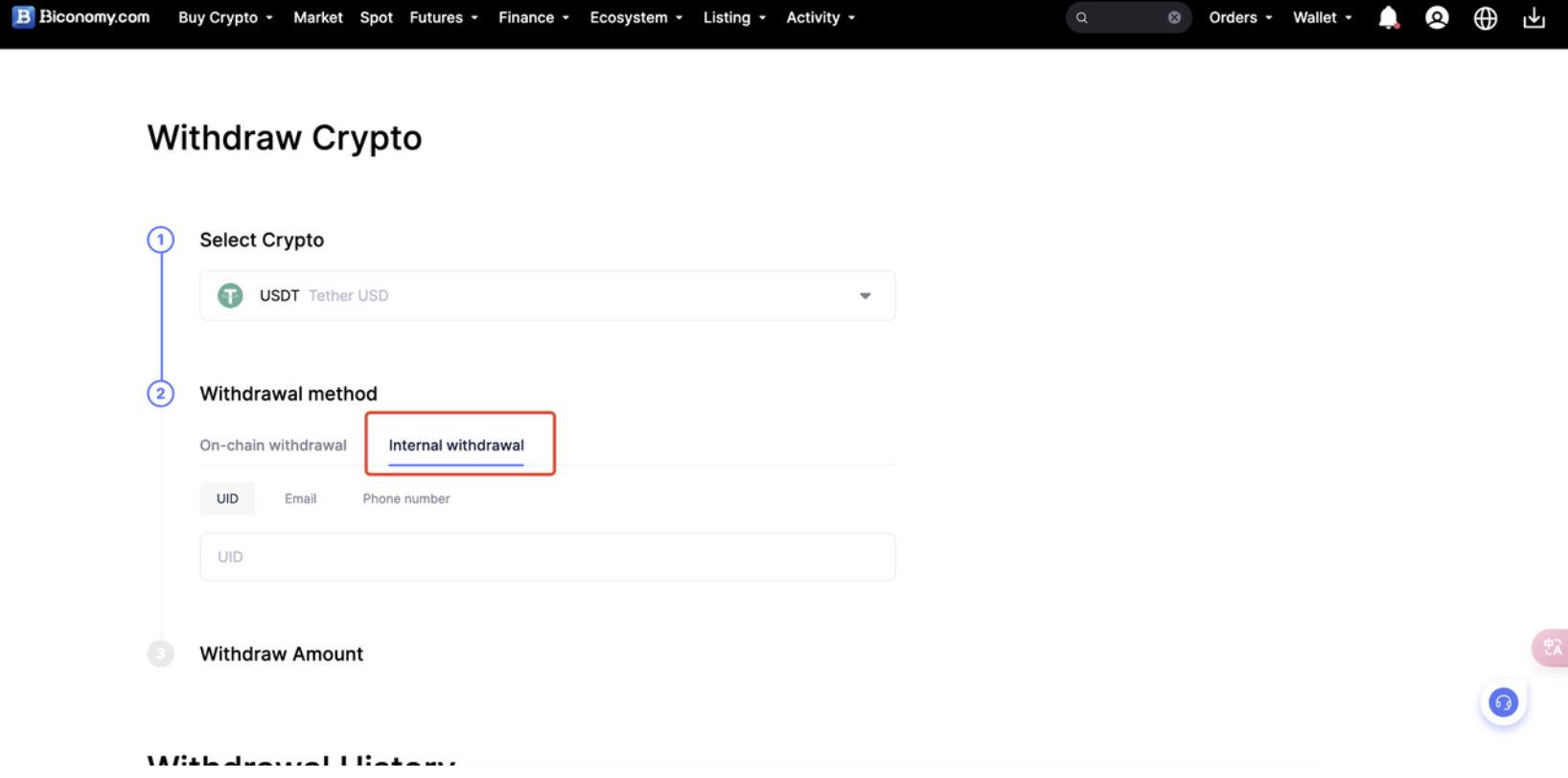Screen dimensions: 1568x778
Task: Click the globe language icon
Action: click(1485, 17)
